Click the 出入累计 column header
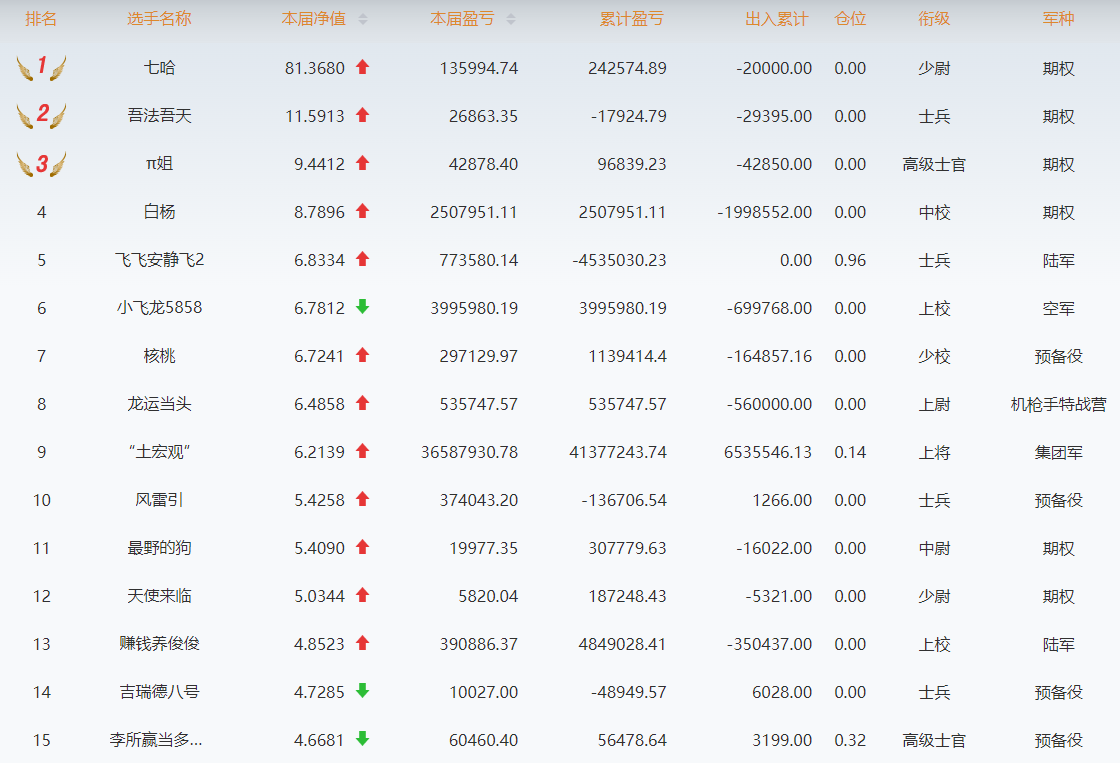This screenshot has width=1120, height=763. [777, 19]
